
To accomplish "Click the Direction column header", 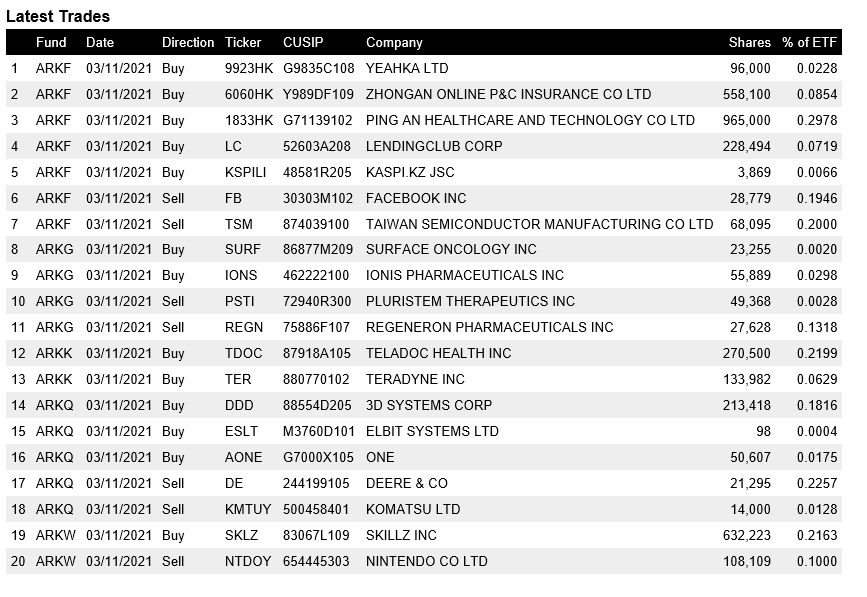I will click(188, 43).
